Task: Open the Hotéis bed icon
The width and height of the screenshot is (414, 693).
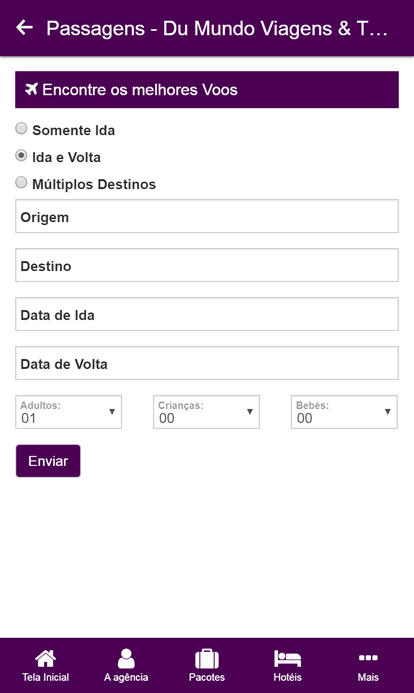Action: click(x=287, y=659)
